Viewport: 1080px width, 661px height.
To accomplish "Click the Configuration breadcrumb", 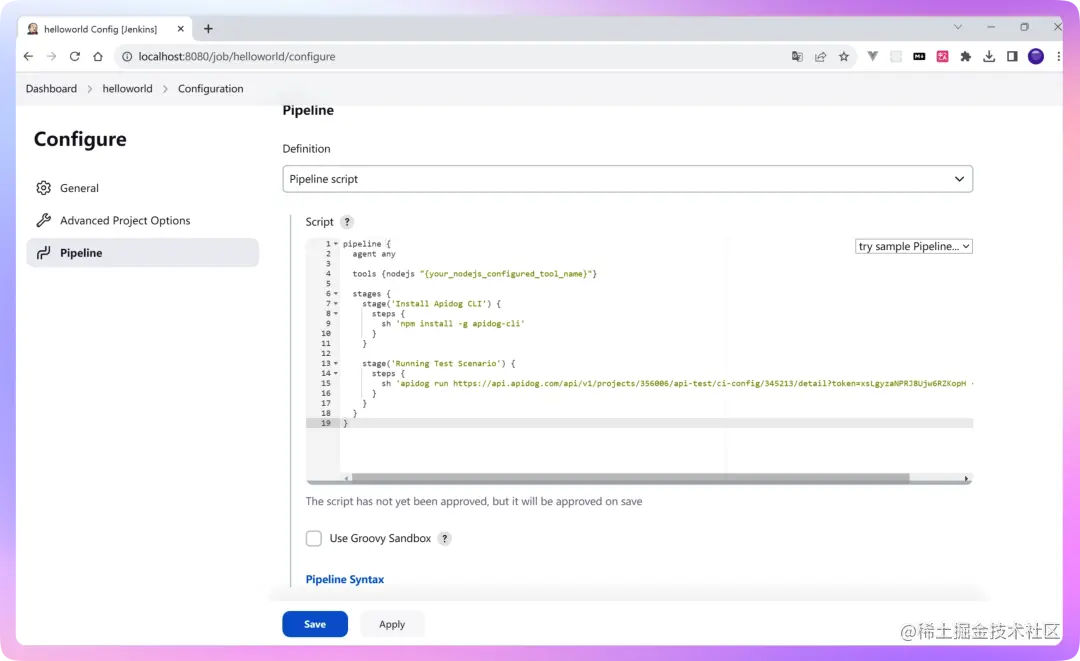I will tap(211, 88).
